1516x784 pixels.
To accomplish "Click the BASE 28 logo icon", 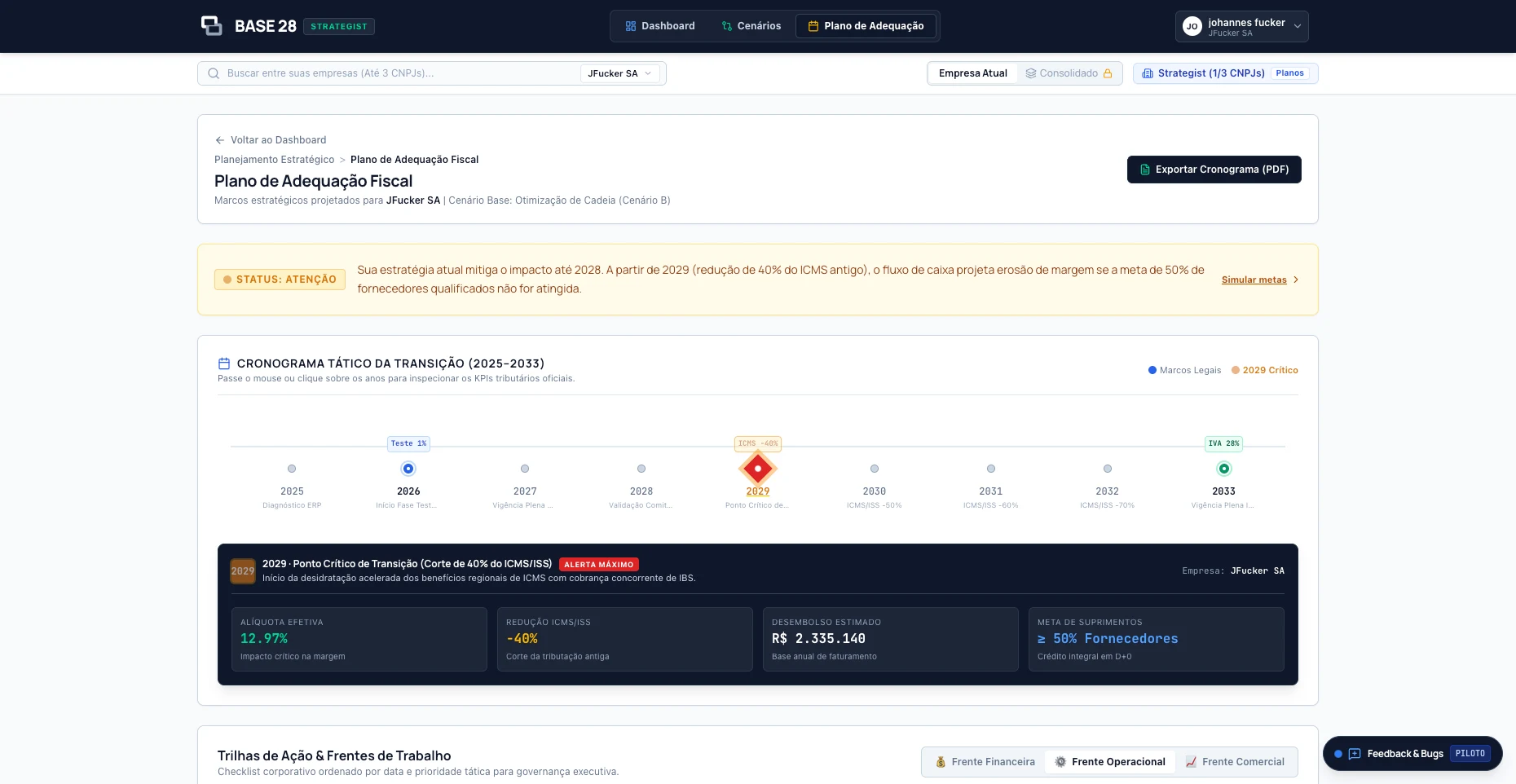I will tap(212, 25).
